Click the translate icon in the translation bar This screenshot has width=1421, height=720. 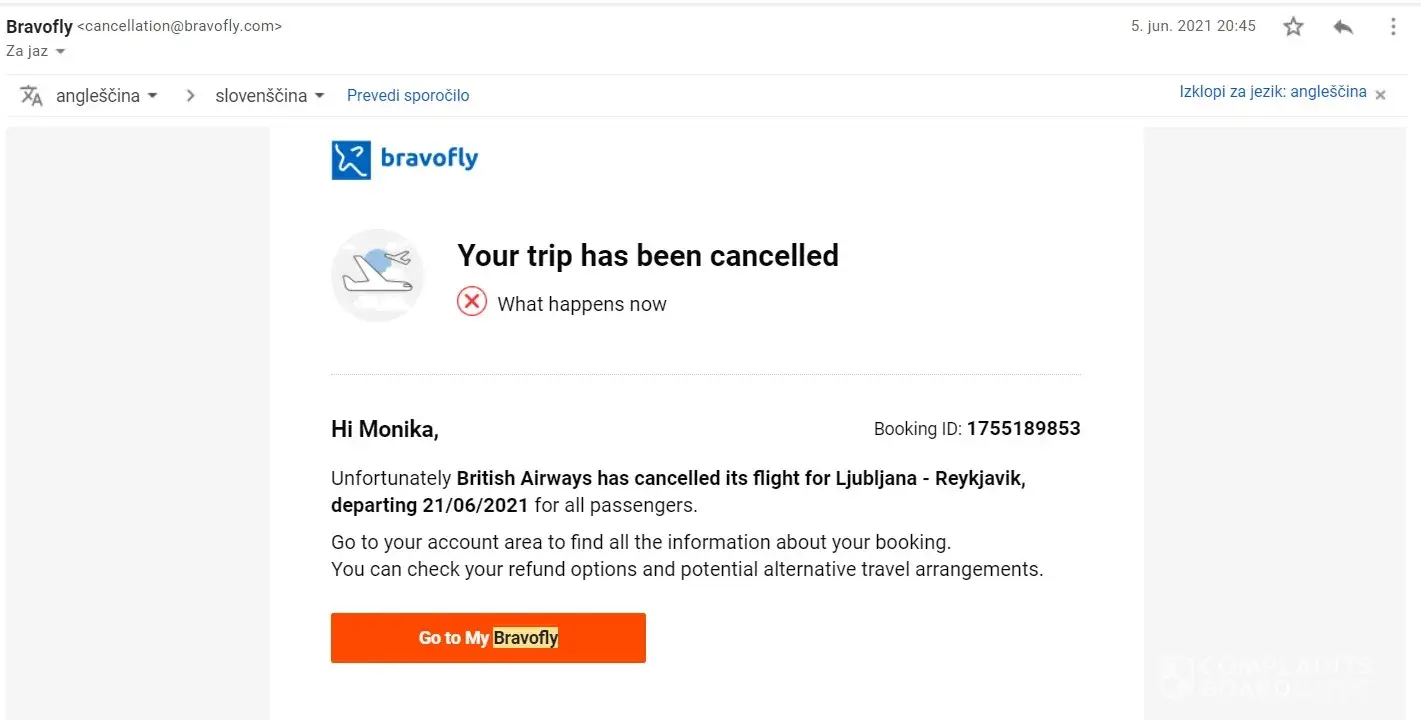pyautogui.click(x=32, y=96)
